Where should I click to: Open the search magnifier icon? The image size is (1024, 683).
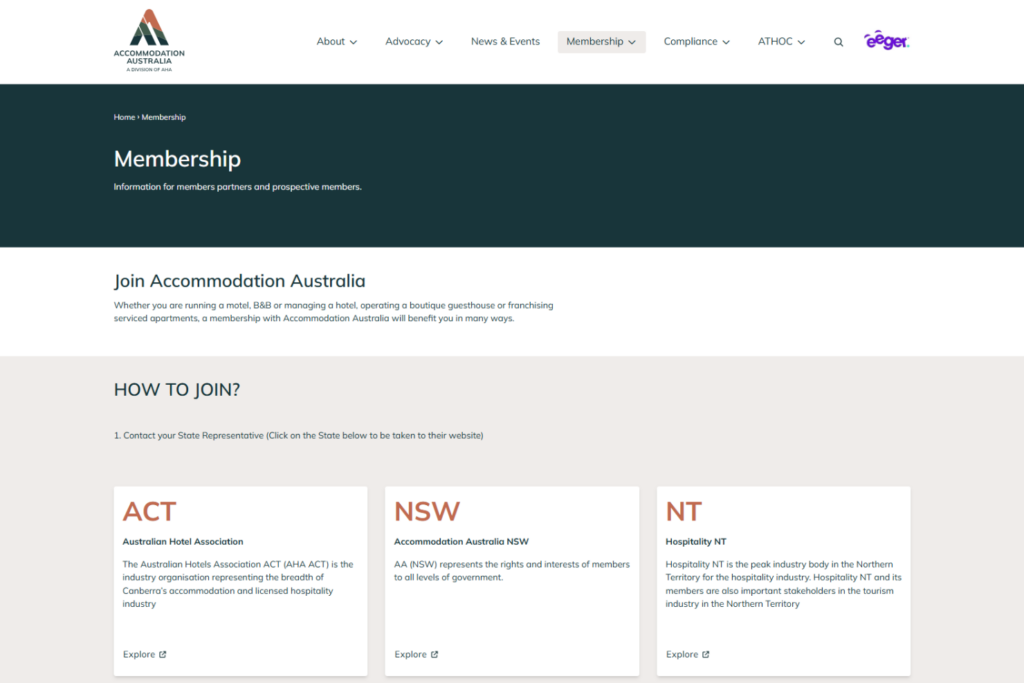coord(839,42)
